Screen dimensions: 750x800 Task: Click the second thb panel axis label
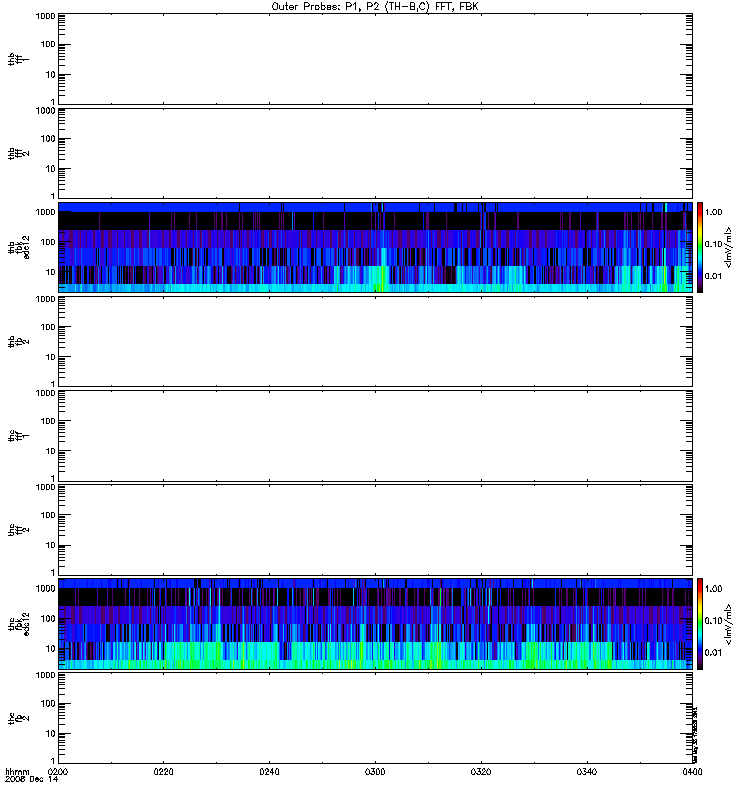tap(18, 153)
